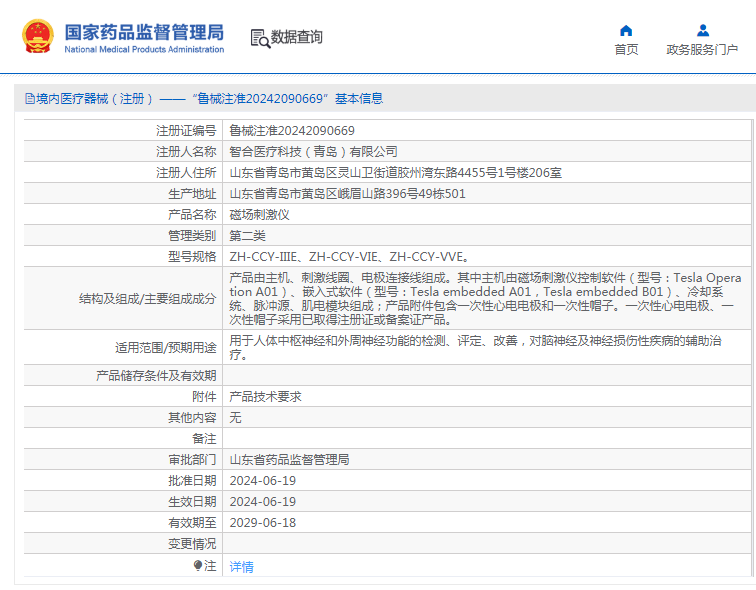The image size is (756, 590).
Task: Open the 数据查询 search icon
Action: pos(260,39)
